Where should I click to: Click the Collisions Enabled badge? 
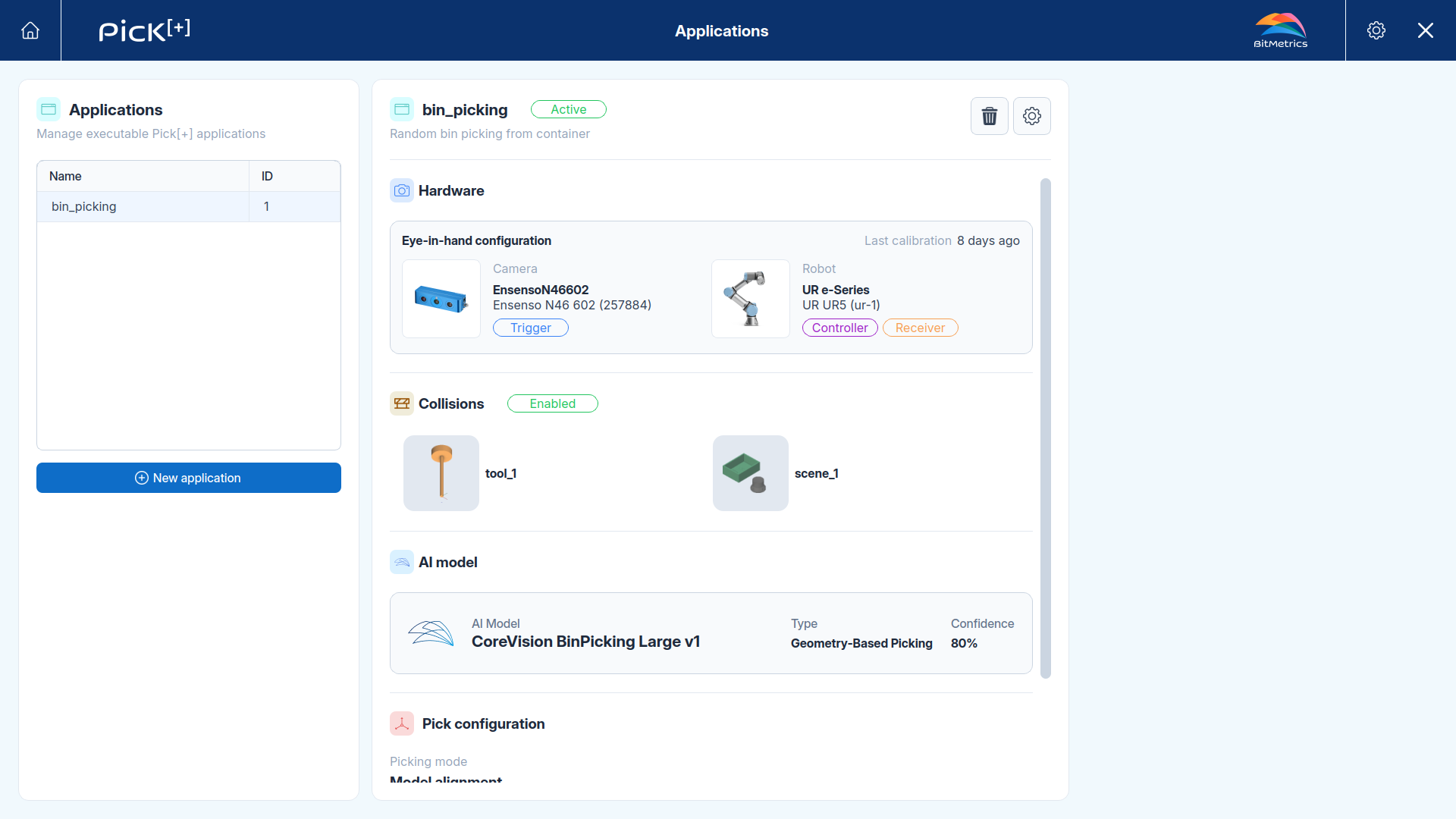tap(553, 403)
